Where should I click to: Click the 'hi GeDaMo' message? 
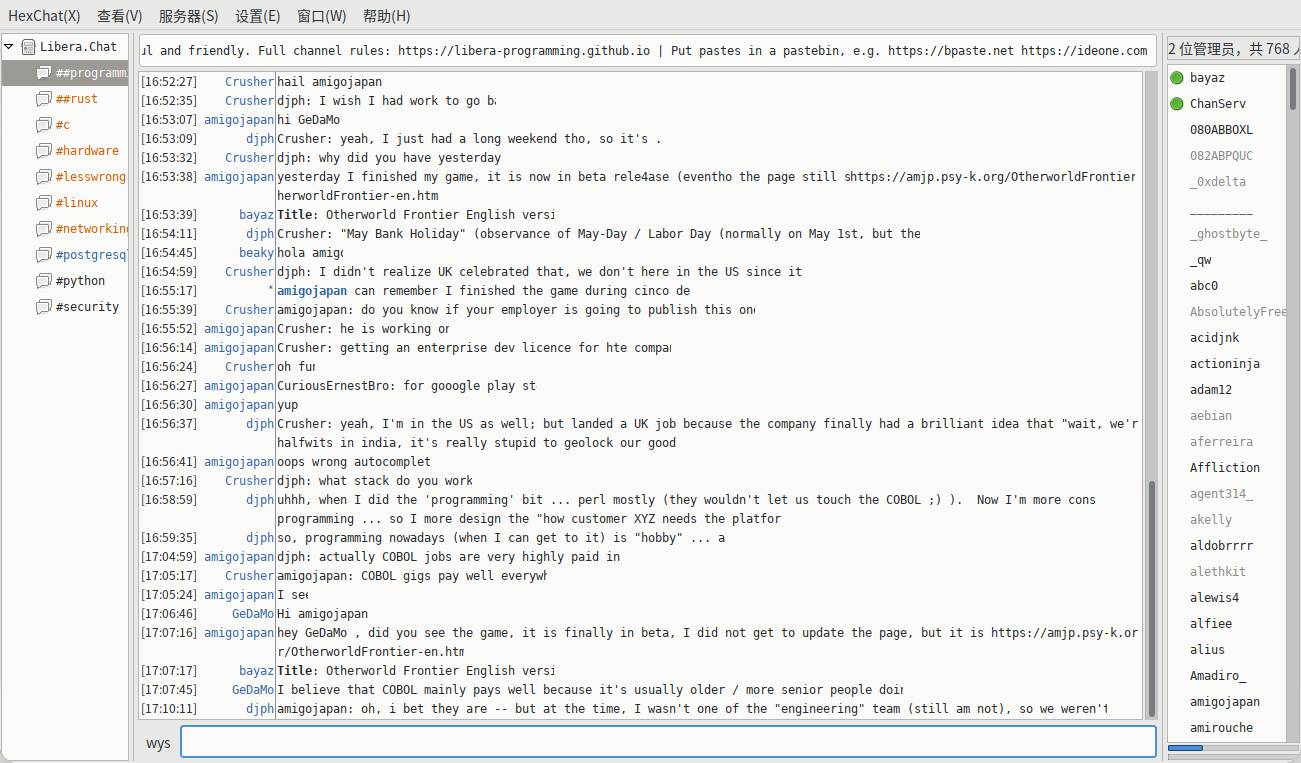tap(308, 120)
